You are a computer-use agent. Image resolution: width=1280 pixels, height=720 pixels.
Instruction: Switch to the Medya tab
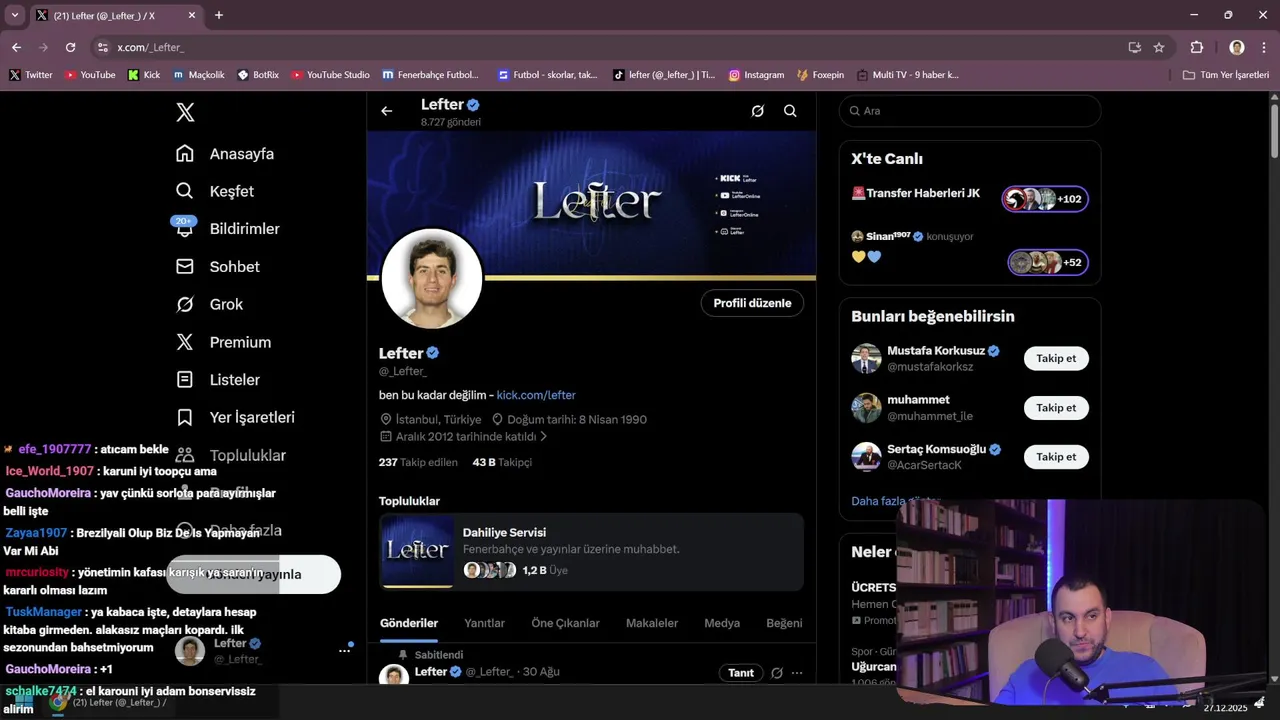click(x=722, y=623)
